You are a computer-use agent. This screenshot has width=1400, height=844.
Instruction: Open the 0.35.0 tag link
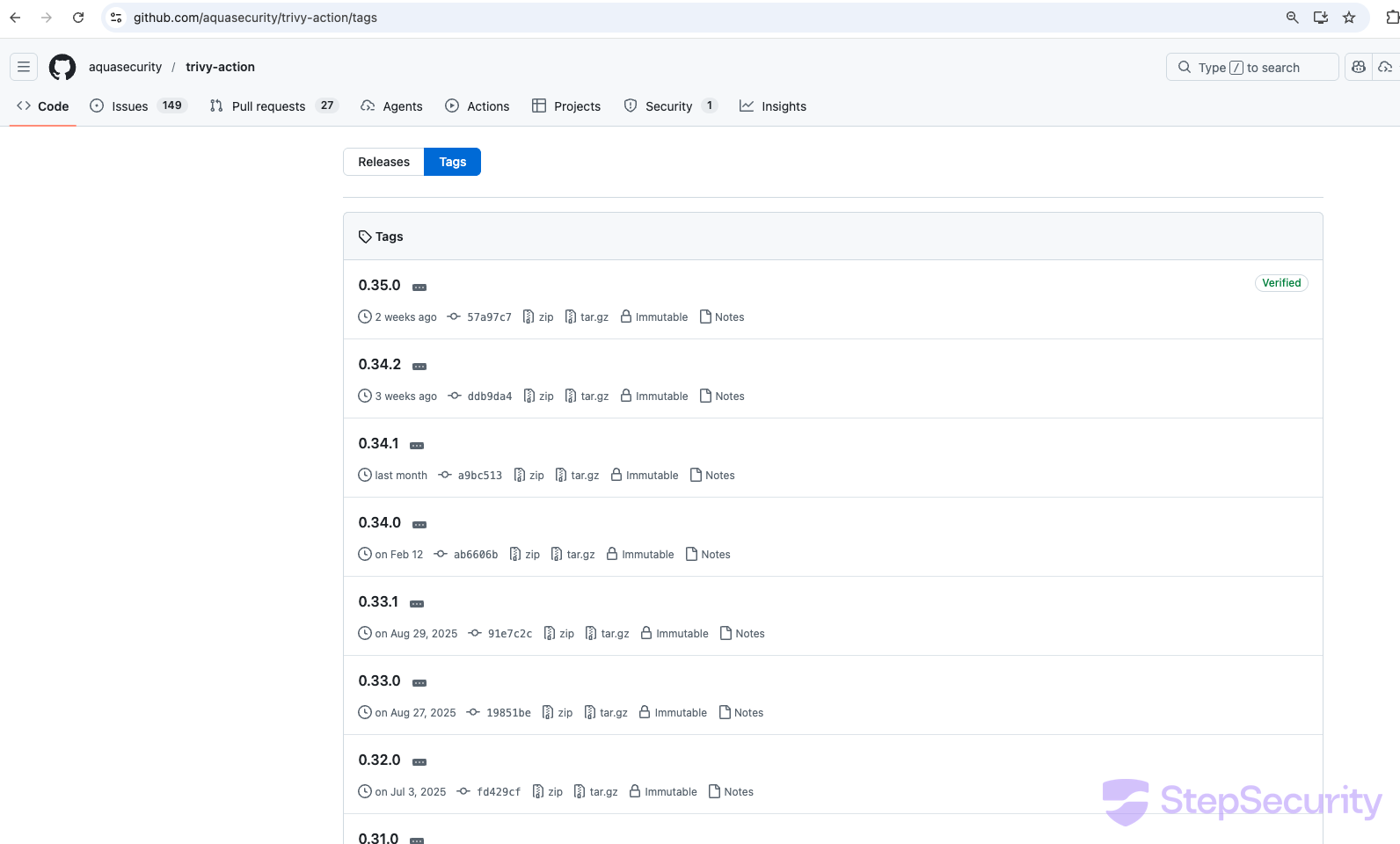point(379,285)
